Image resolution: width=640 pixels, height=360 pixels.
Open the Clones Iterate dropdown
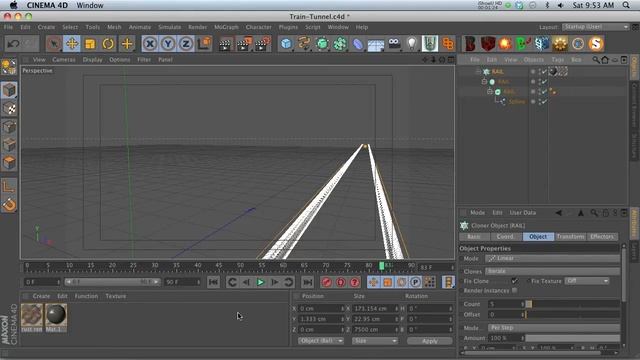552,271
